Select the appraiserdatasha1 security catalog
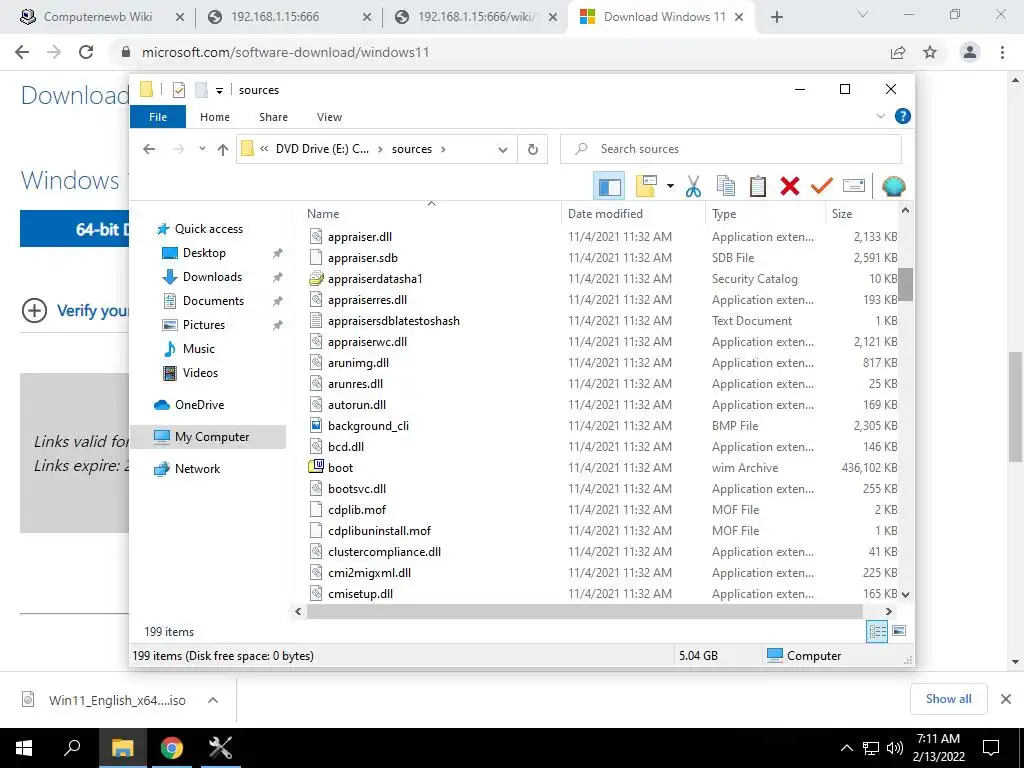This screenshot has height=768, width=1024. pyautogui.click(x=376, y=279)
